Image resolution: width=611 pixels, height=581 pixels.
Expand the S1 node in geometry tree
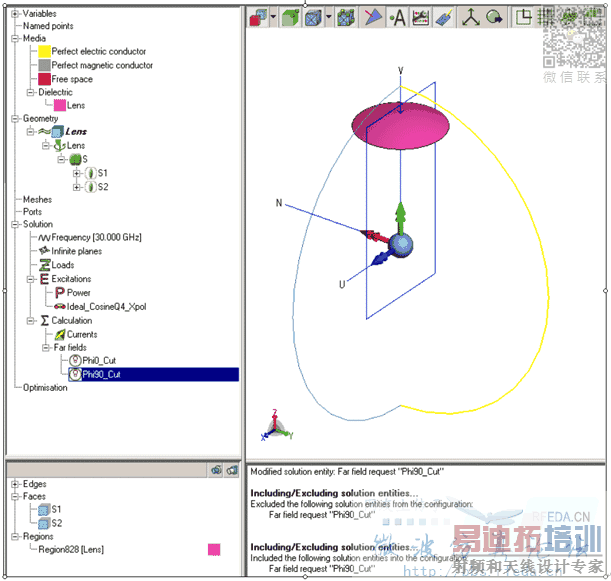[x=77, y=173]
